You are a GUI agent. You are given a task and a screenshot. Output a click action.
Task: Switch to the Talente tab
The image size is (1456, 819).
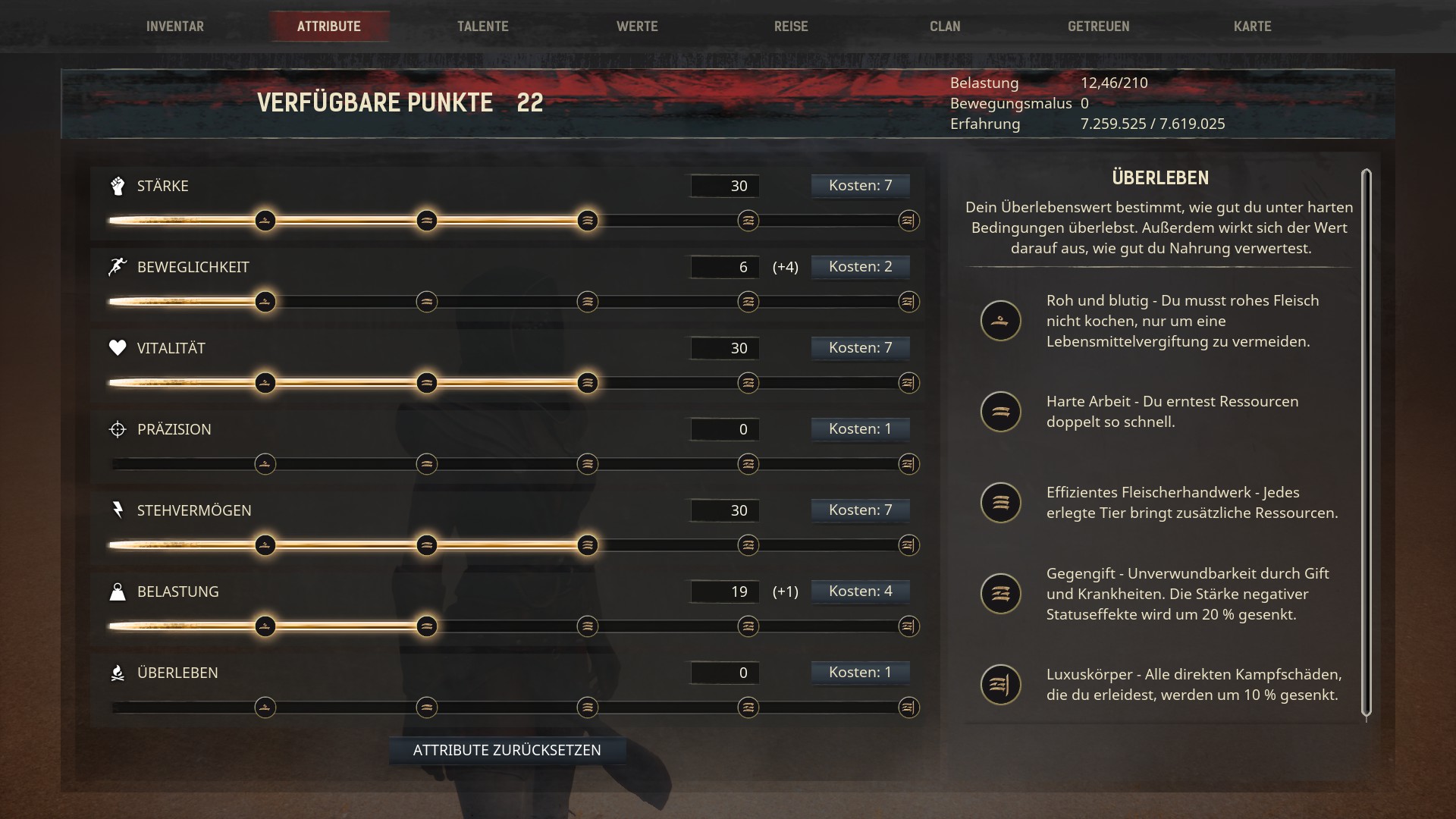[x=483, y=27]
